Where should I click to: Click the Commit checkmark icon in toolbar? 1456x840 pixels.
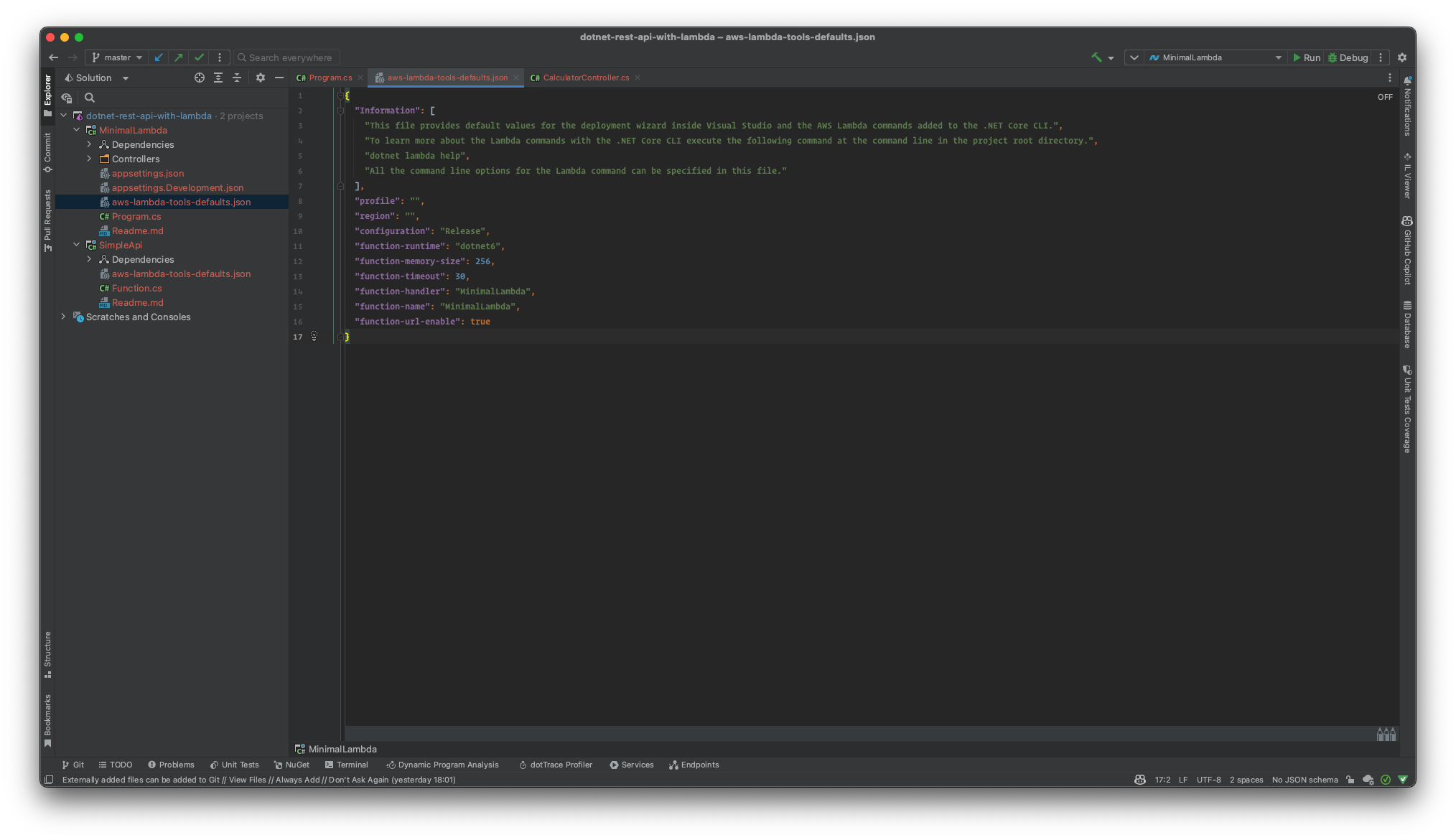coord(199,57)
